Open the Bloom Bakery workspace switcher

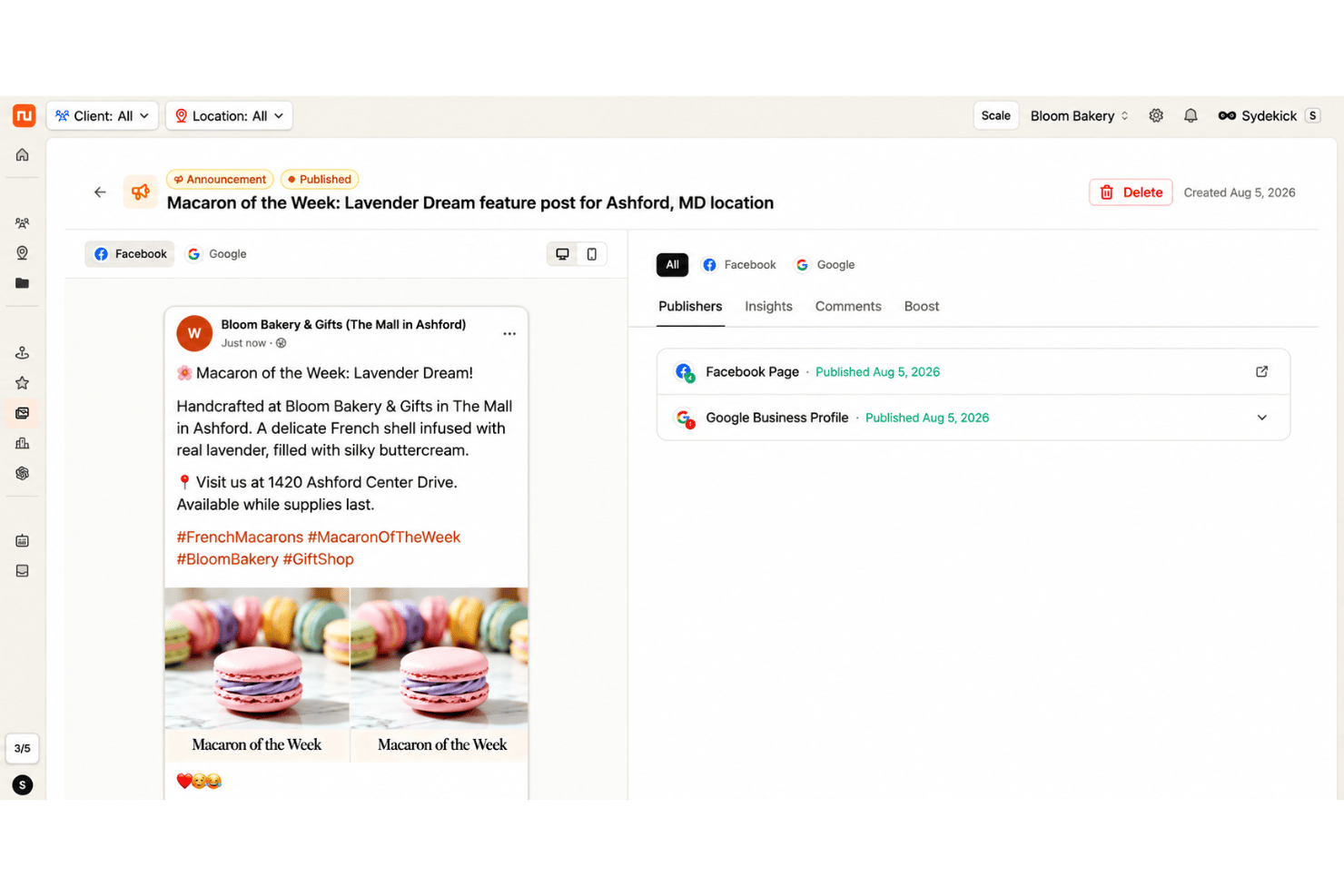[x=1080, y=116]
